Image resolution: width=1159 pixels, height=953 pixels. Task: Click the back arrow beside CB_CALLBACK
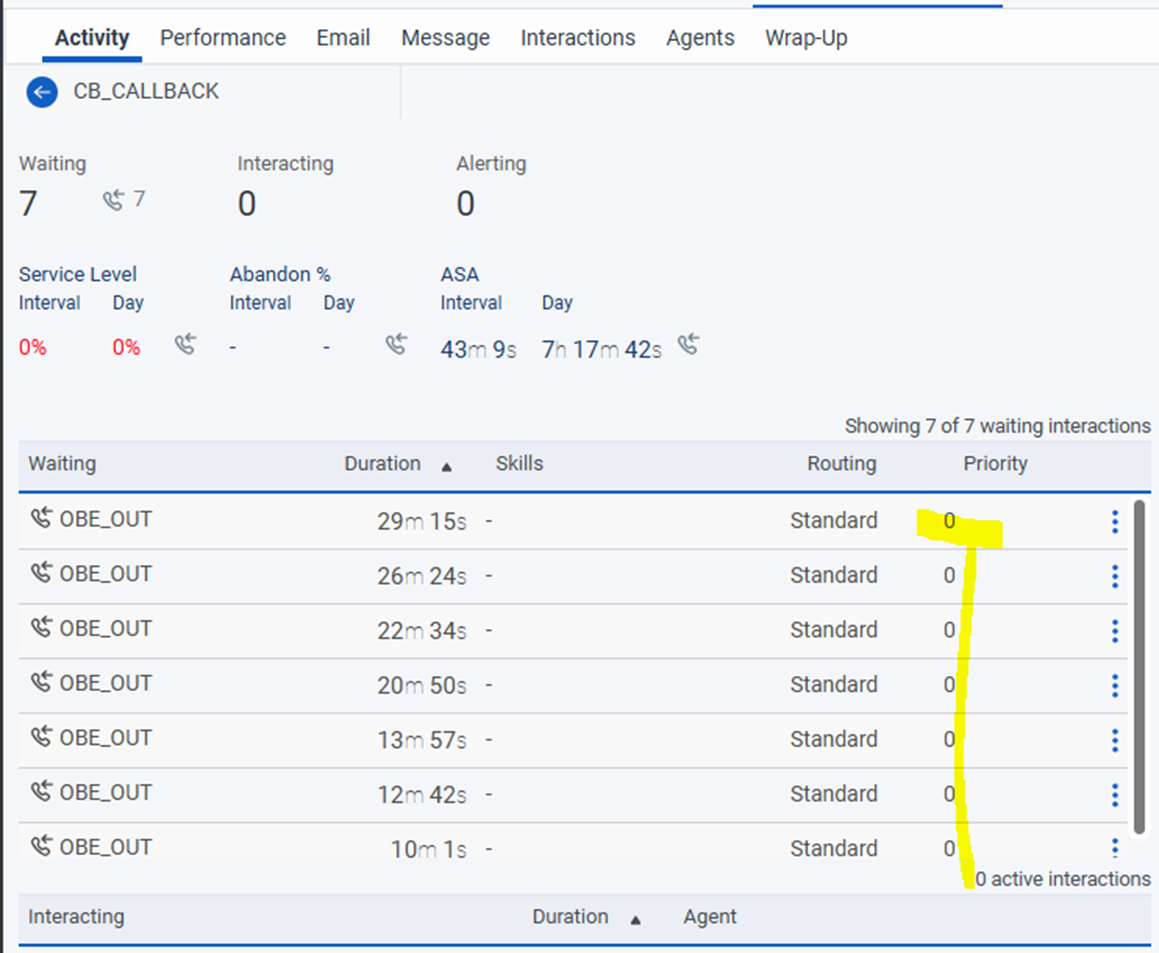(x=41, y=93)
